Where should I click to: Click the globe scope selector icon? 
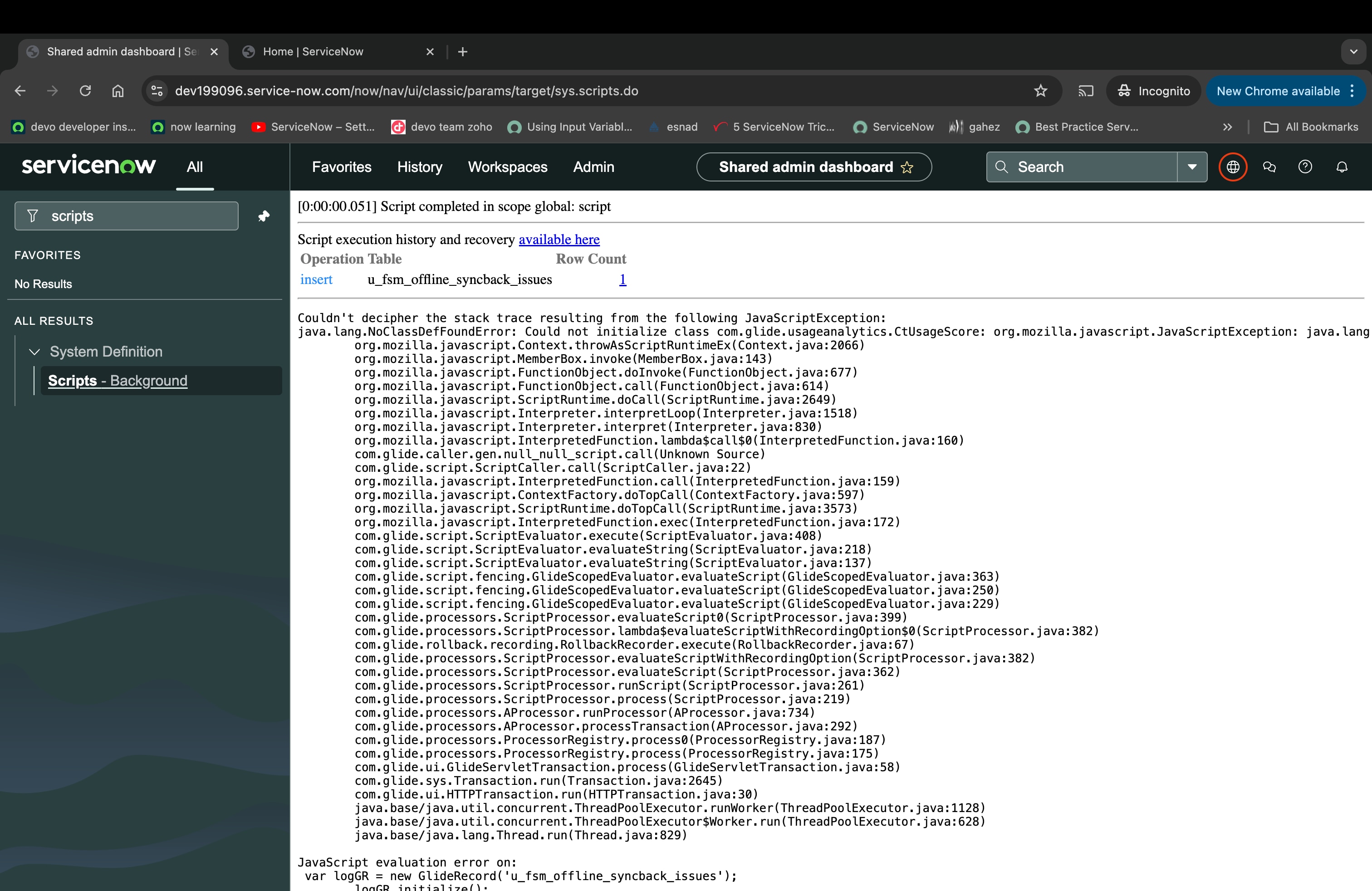point(1233,167)
